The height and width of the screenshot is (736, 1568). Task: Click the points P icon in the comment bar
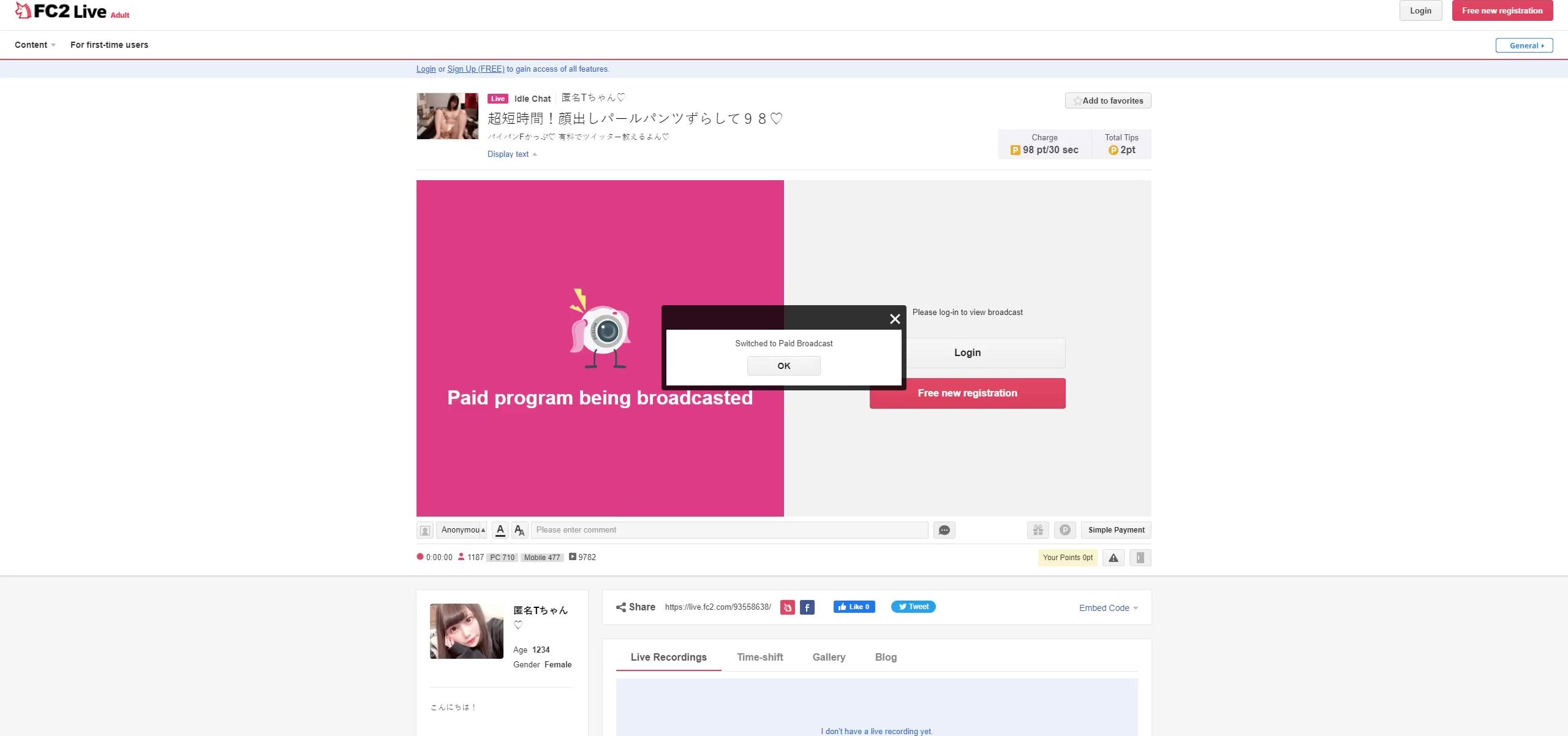(x=1065, y=530)
